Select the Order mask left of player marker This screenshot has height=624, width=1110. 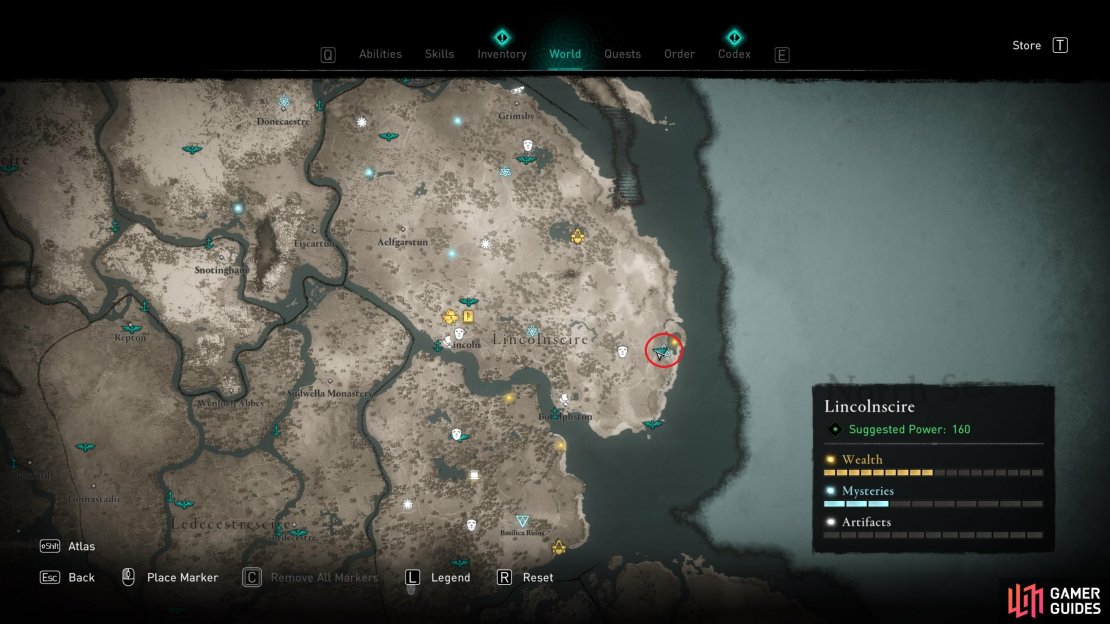tap(622, 351)
